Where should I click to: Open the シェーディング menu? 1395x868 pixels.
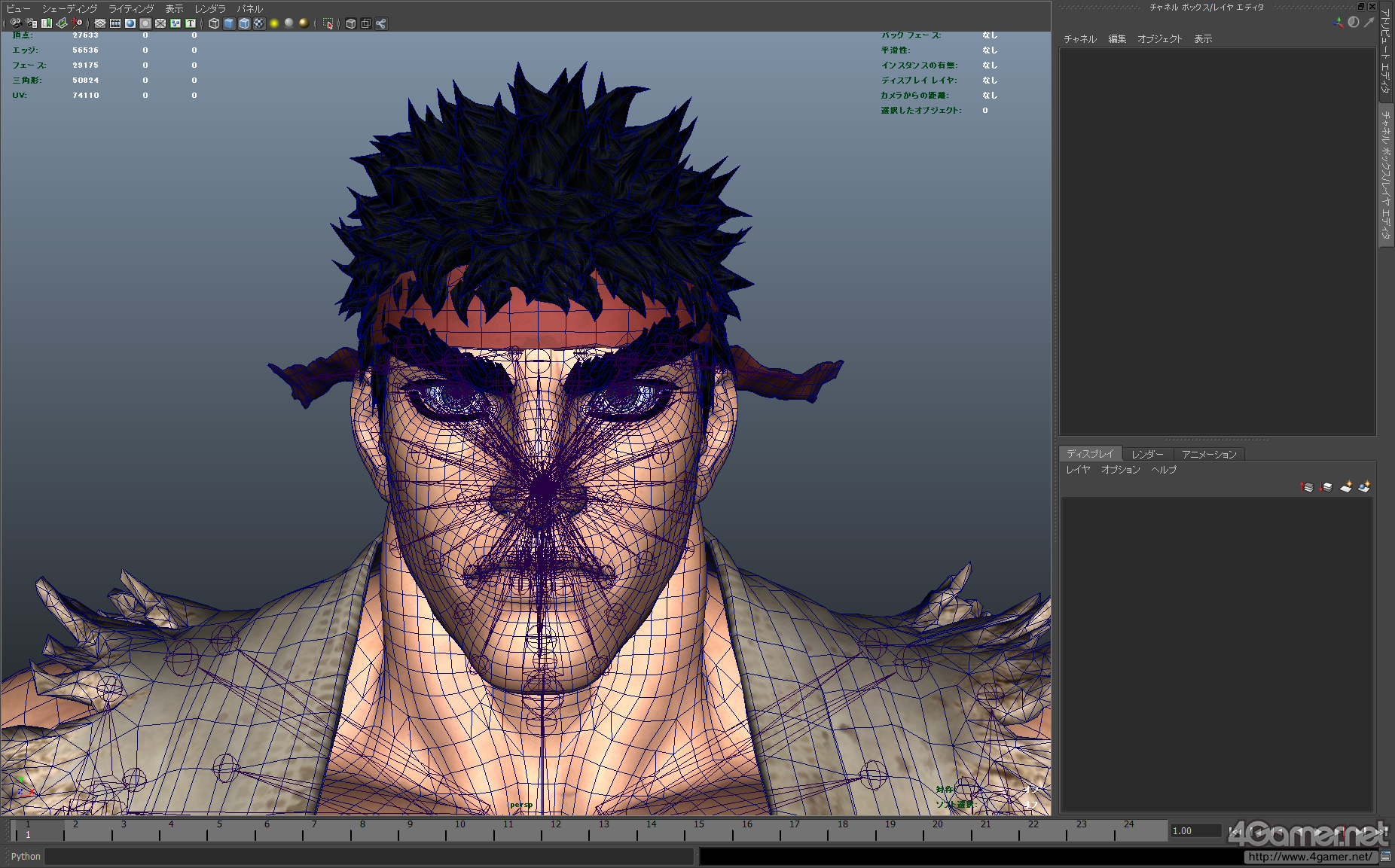(x=69, y=9)
